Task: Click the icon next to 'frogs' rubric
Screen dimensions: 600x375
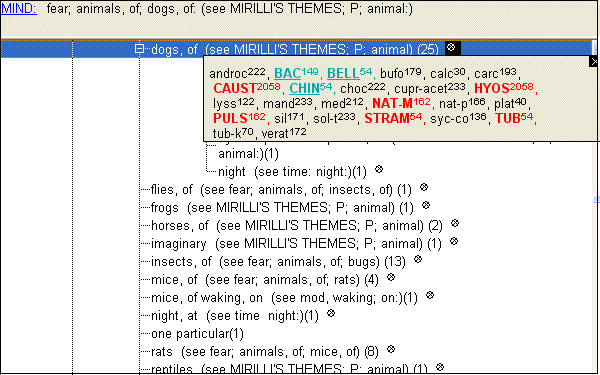Action: [x=426, y=205]
